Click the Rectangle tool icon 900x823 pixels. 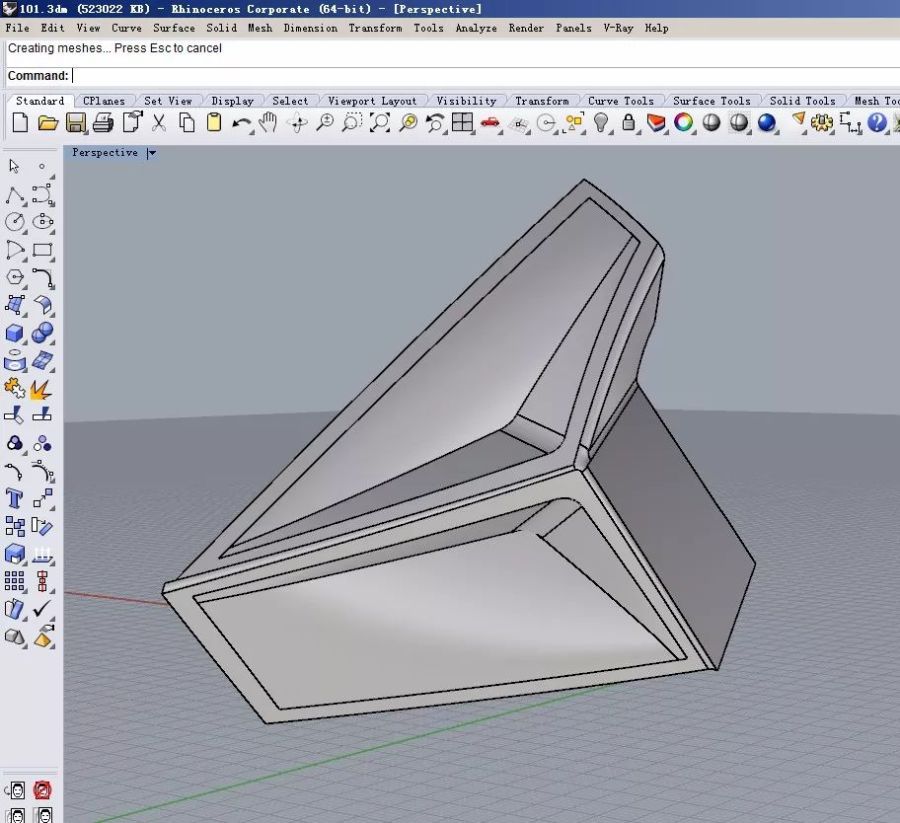42,250
